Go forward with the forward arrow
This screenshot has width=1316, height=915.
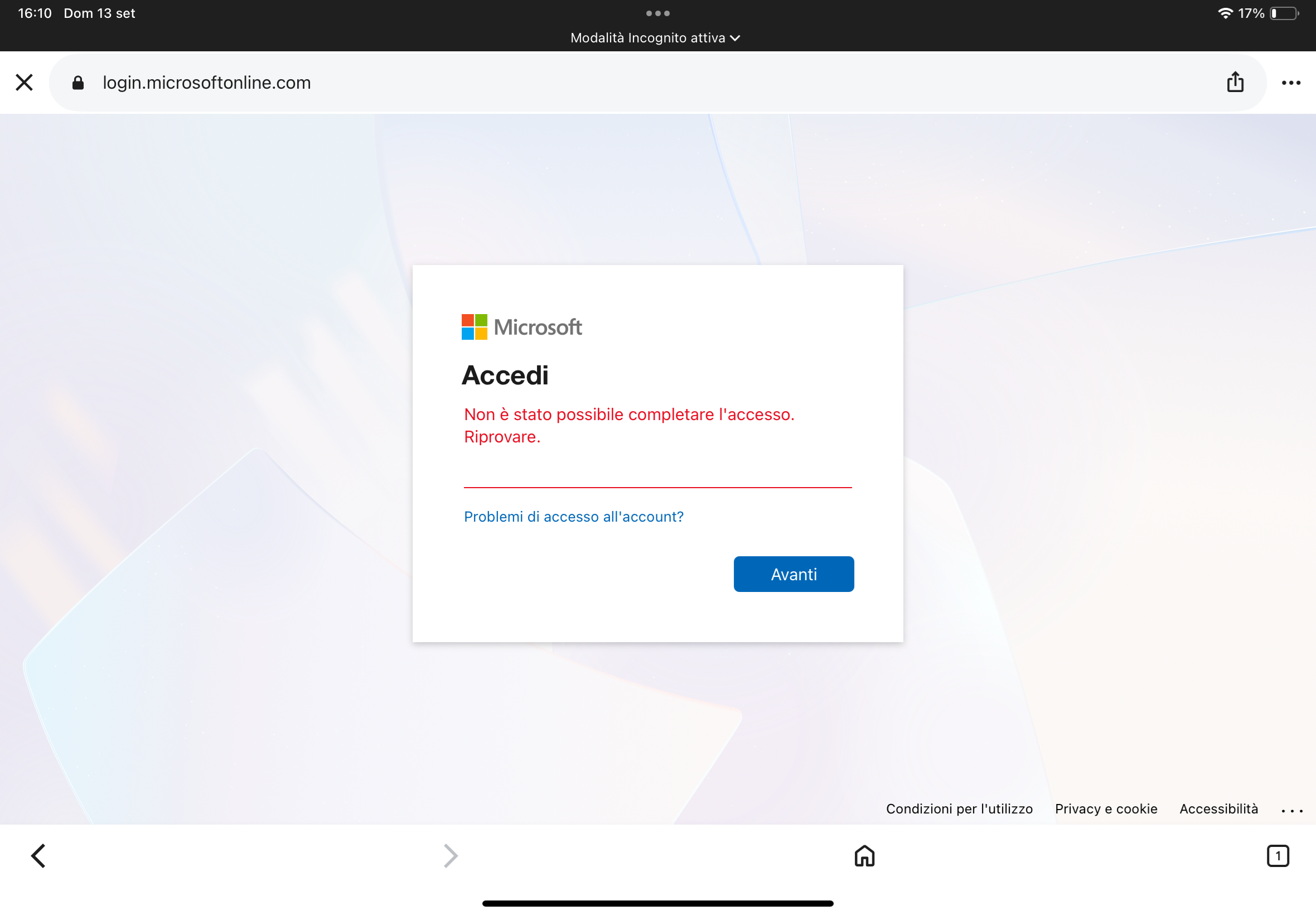(x=451, y=856)
